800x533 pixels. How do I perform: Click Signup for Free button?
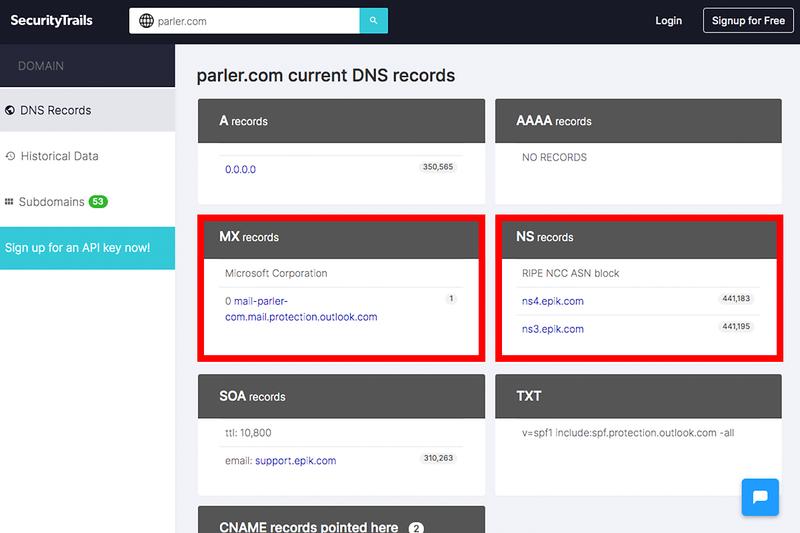tap(748, 21)
